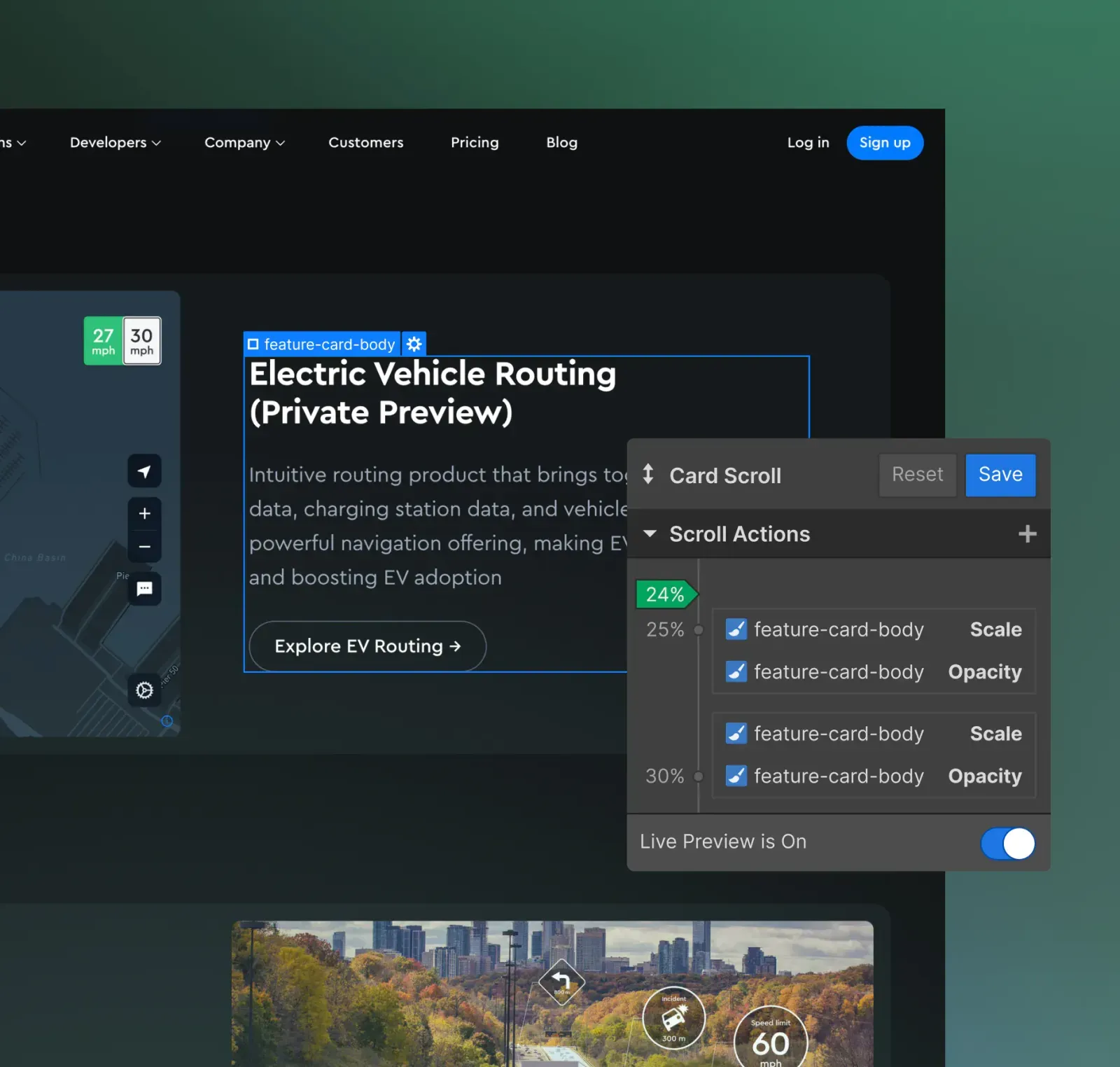
Task: Click the brush icon on the 30% Opacity action
Action: [x=736, y=776]
